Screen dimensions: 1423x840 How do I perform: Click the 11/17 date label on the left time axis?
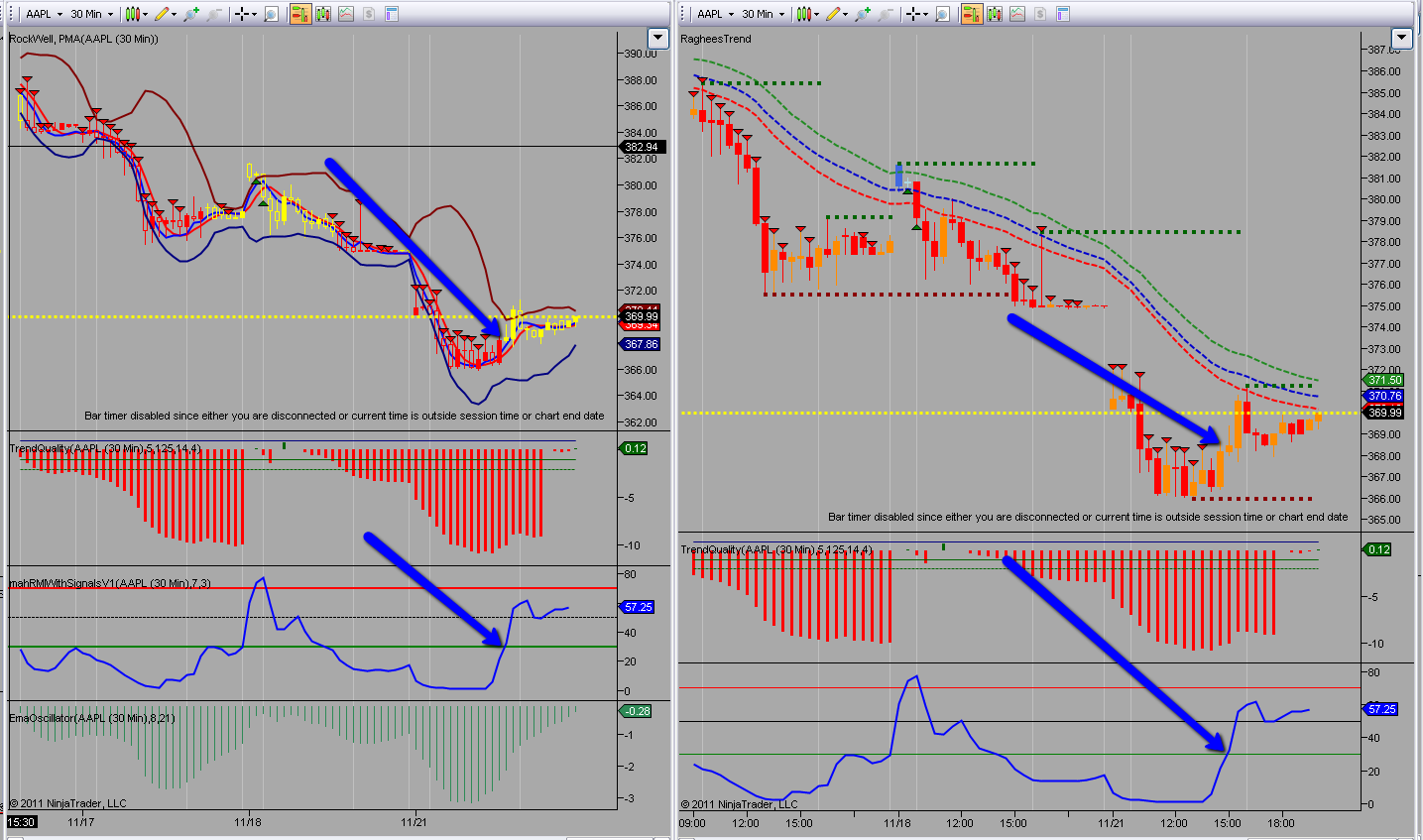(81, 822)
